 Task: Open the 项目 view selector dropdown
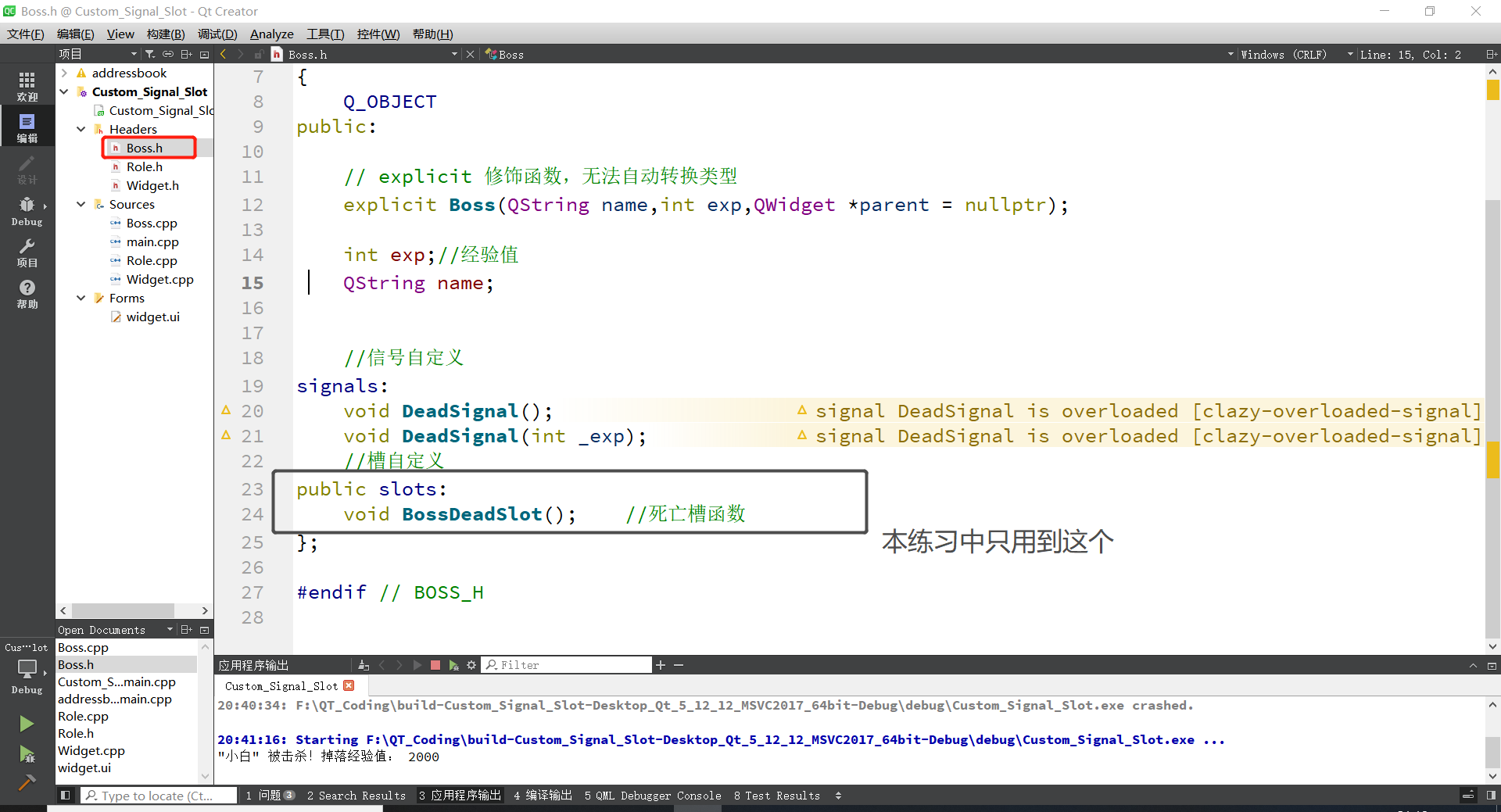pyautogui.click(x=97, y=54)
